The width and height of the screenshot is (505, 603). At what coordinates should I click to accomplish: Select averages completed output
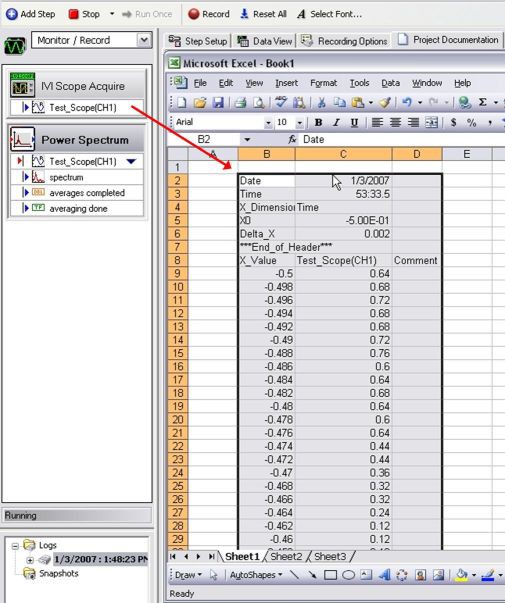pos(77,193)
